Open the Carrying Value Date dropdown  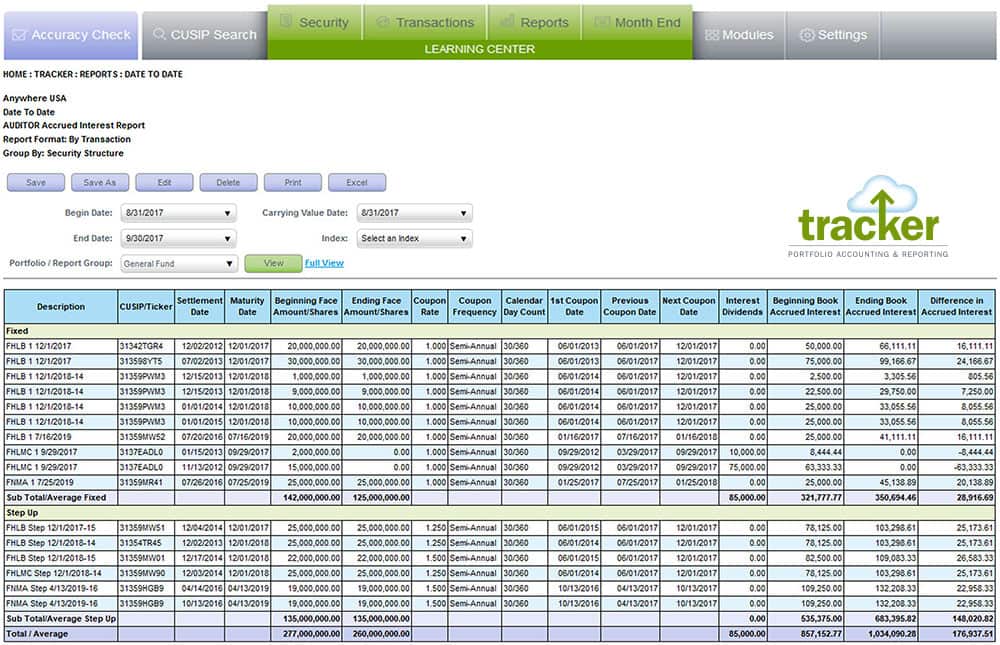[414, 213]
